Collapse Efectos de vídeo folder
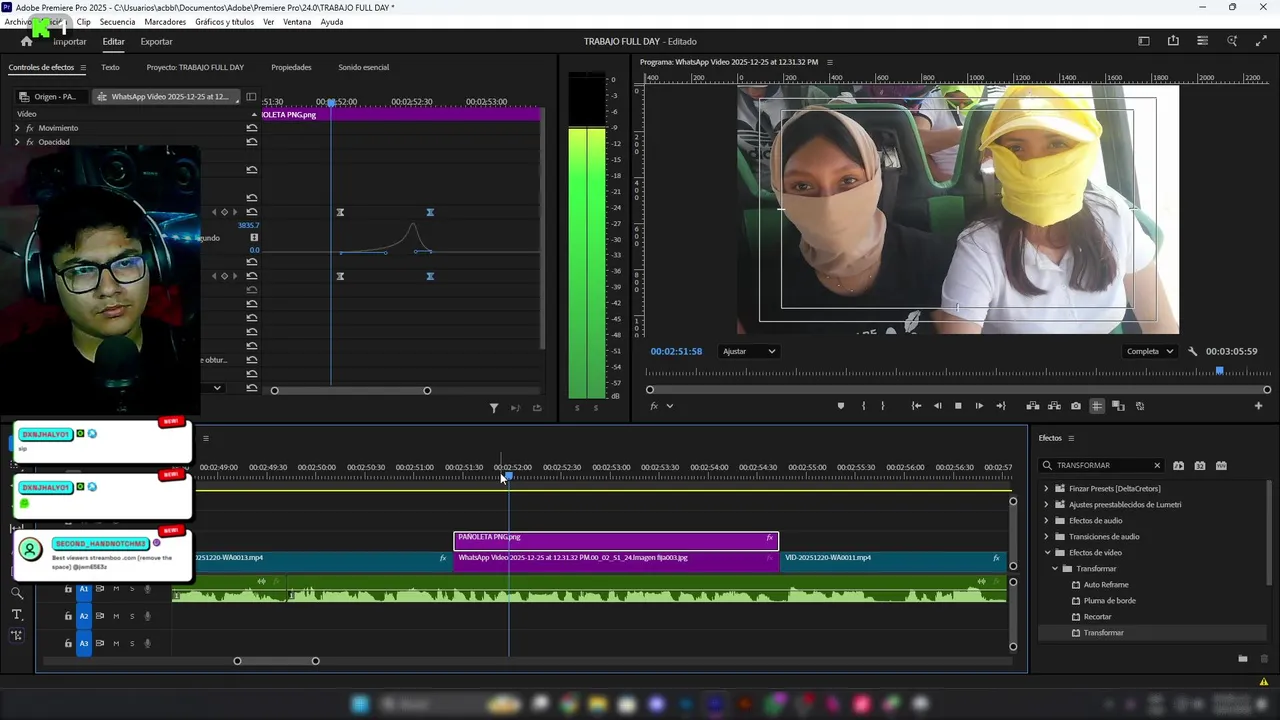 pyautogui.click(x=1047, y=553)
